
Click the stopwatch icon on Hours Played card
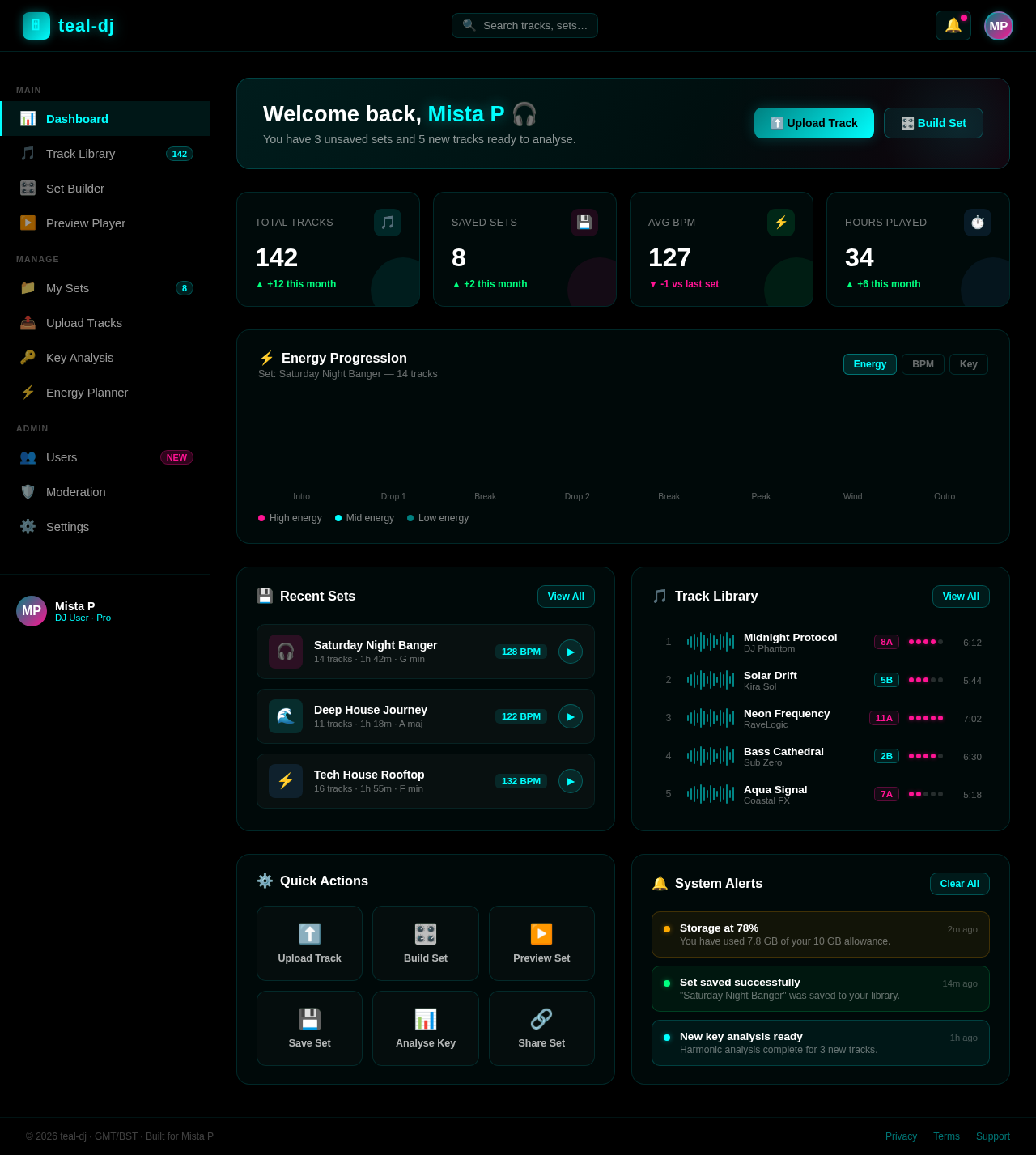pyautogui.click(x=977, y=223)
